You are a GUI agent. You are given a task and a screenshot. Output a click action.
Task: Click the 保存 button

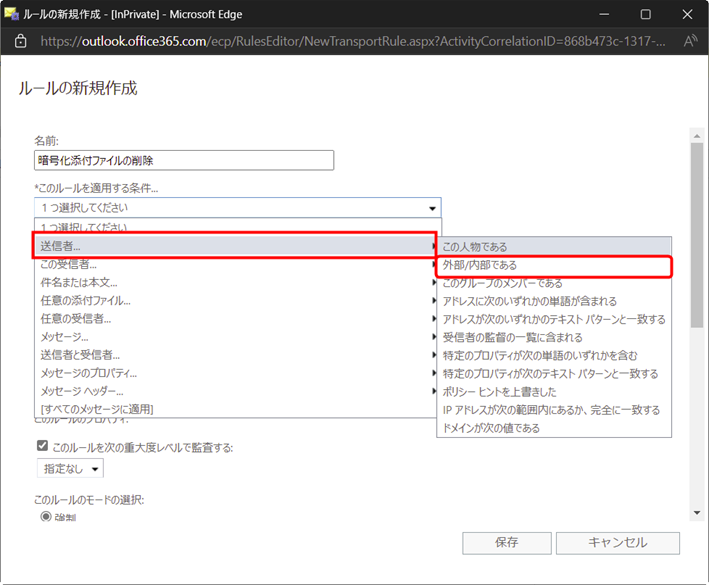(x=506, y=543)
